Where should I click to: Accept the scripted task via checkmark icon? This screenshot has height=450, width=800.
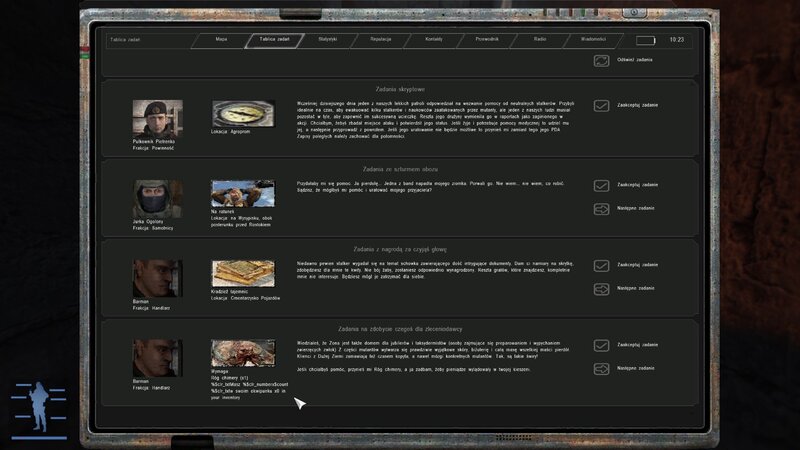(x=601, y=106)
